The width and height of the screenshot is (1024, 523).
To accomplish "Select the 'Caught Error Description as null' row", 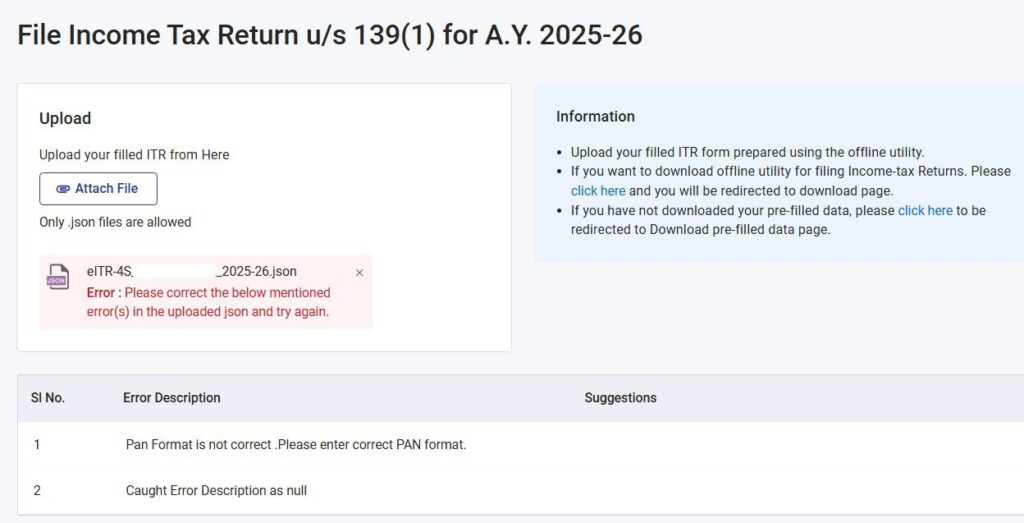I will pos(216,491).
